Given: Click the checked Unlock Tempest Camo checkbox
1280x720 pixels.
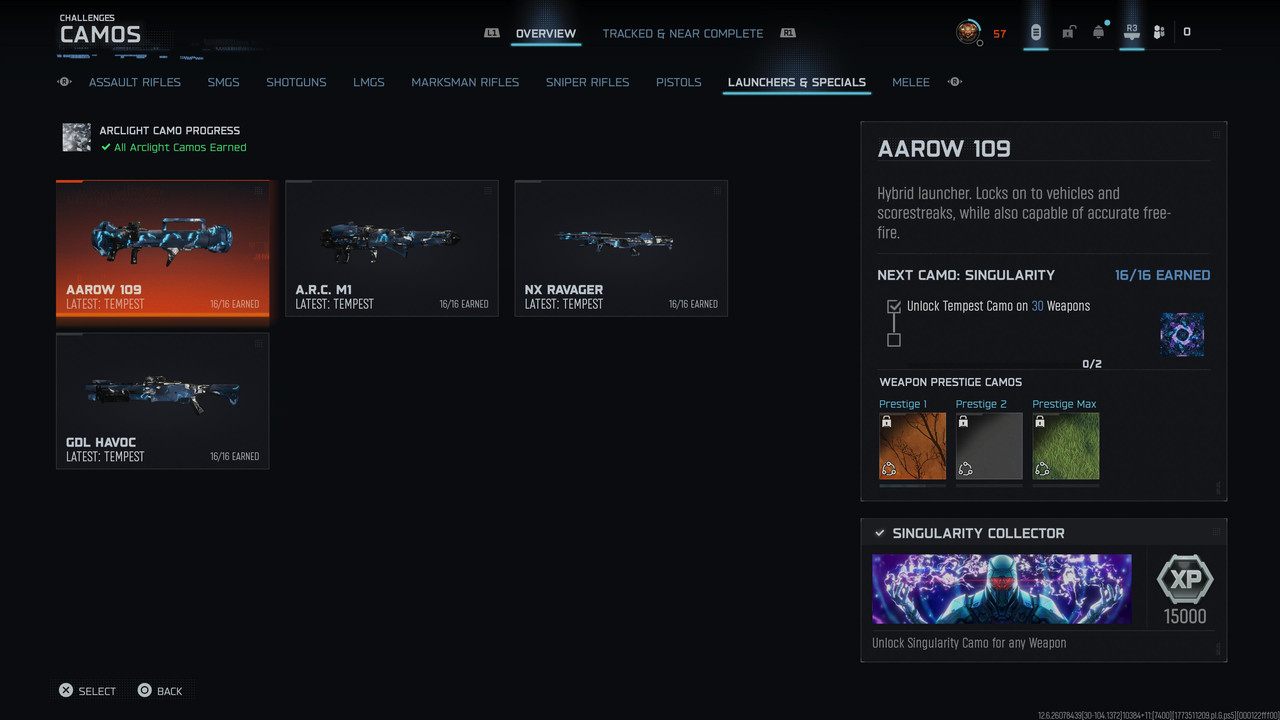Looking at the screenshot, I should (x=894, y=306).
